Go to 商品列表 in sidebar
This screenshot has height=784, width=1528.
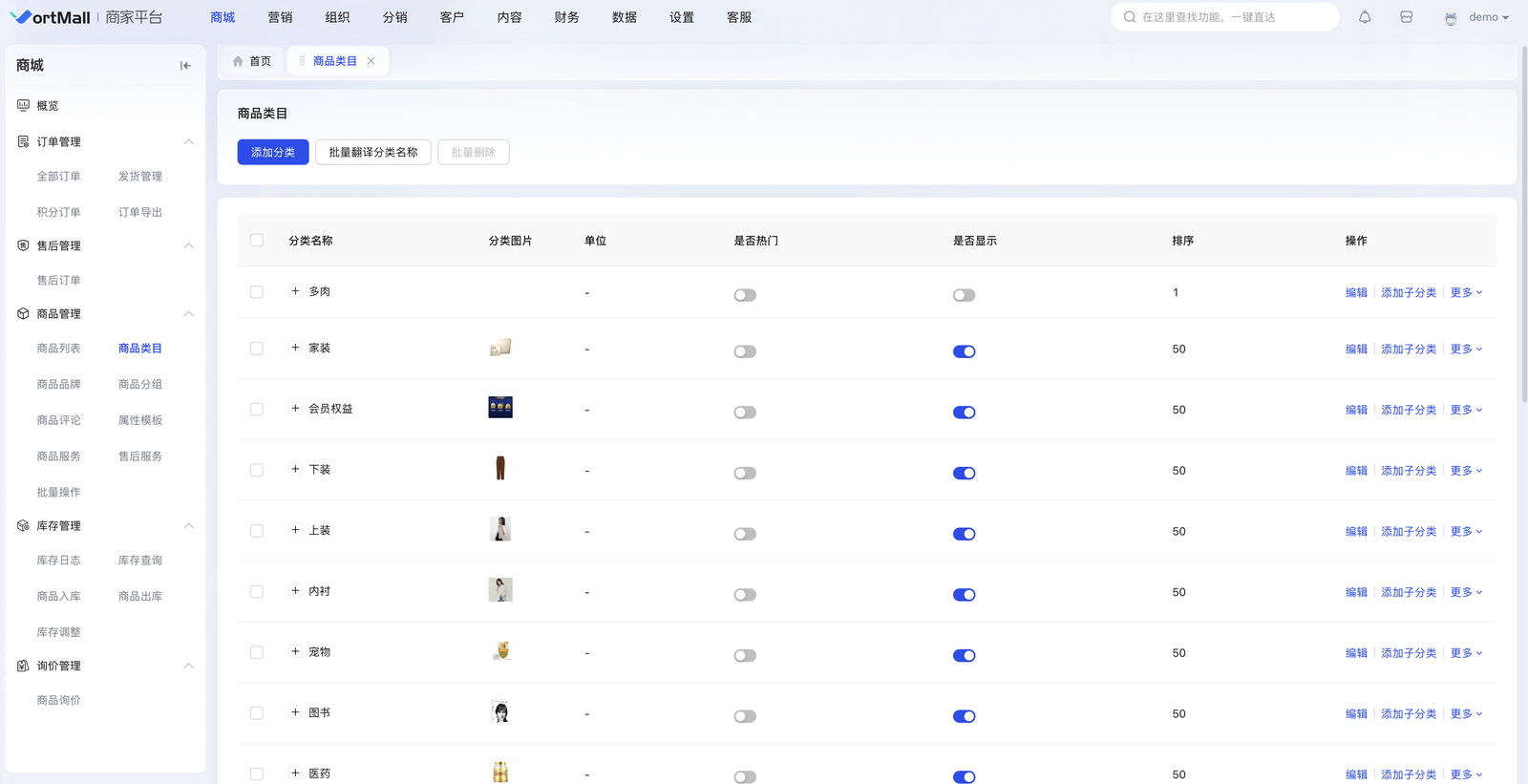[58, 349]
